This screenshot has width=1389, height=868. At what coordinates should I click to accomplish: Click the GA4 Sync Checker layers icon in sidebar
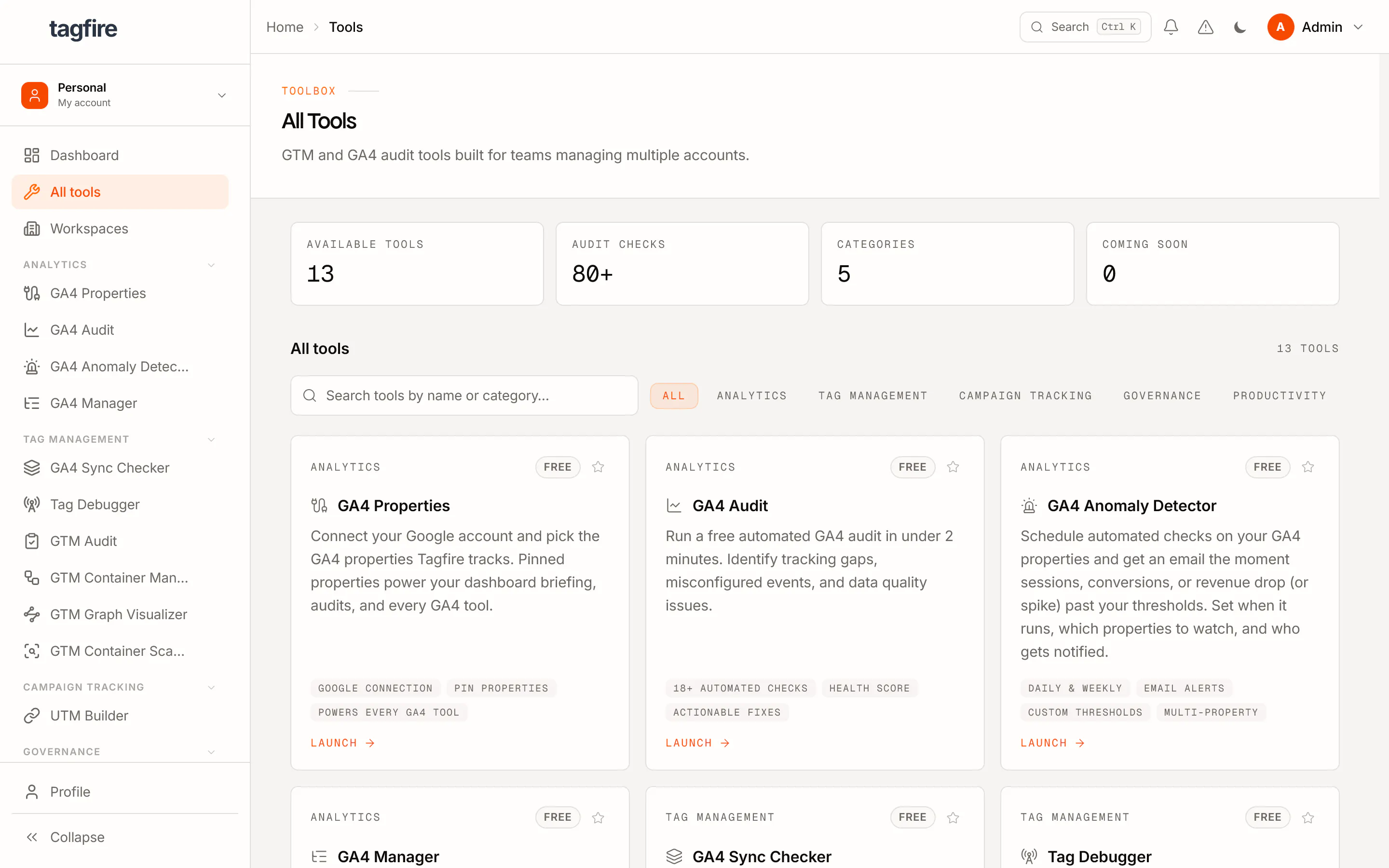(x=31, y=468)
